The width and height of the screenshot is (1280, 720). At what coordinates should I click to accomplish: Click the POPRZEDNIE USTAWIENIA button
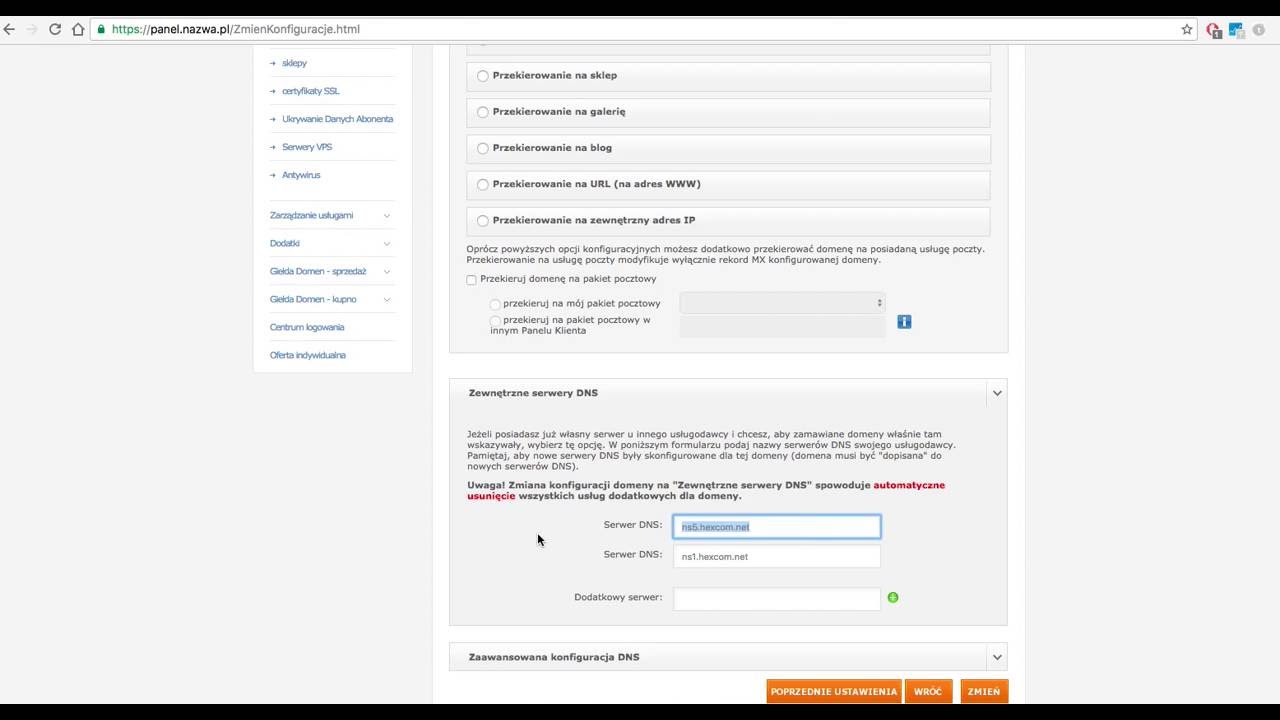coord(833,691)
